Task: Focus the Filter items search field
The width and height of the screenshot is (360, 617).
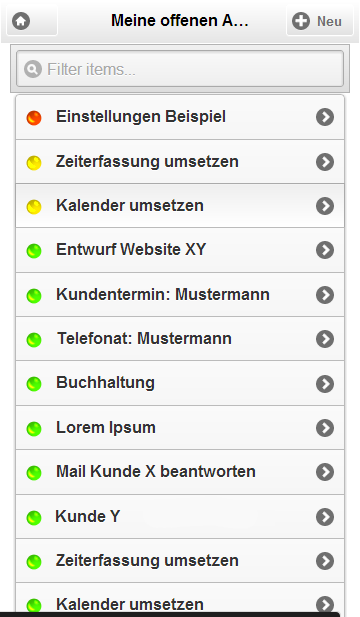Action: click(x=180, y=69)
